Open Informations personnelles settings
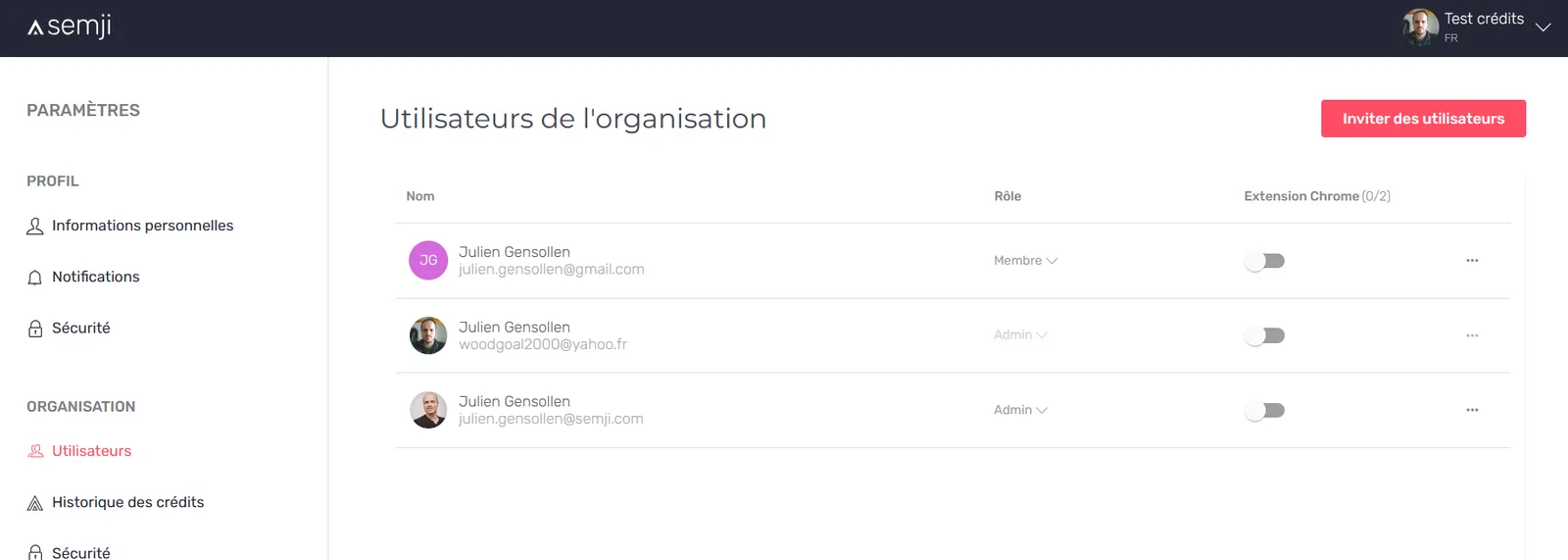 [142, 226]
